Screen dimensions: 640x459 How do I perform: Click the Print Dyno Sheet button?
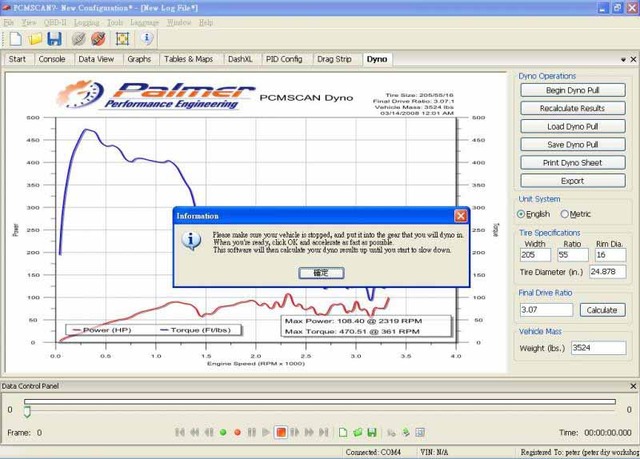(572, 162)
